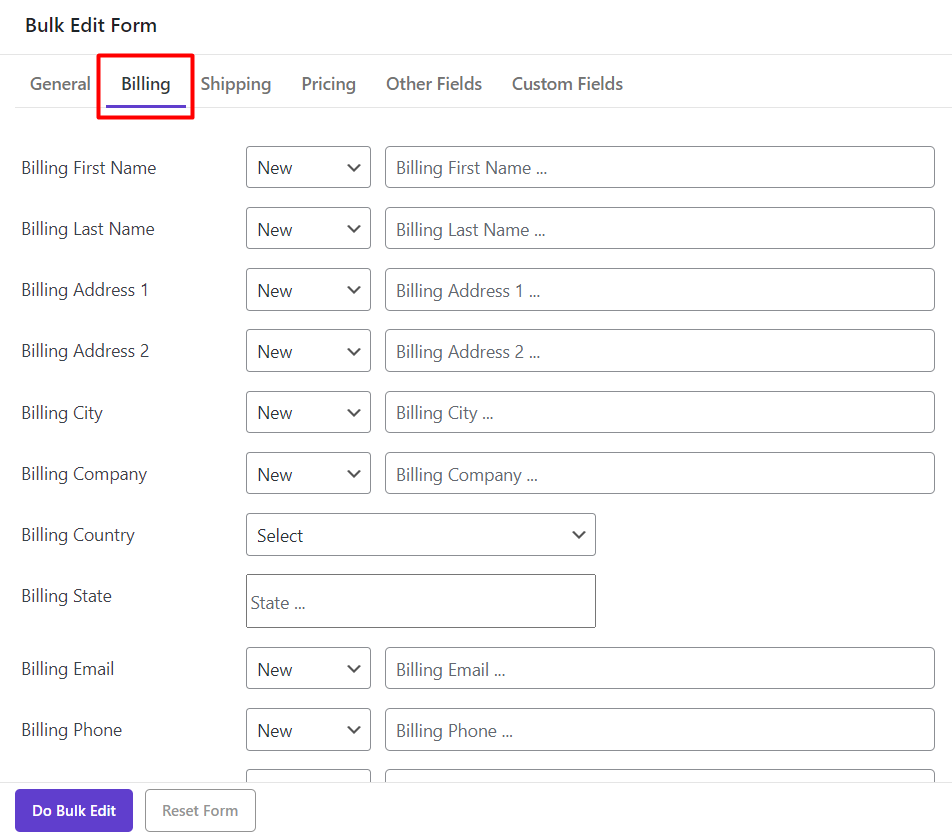This screenshot has width=952, height=837.
Task: Click into the Billing Company text field
Action: 659,474
